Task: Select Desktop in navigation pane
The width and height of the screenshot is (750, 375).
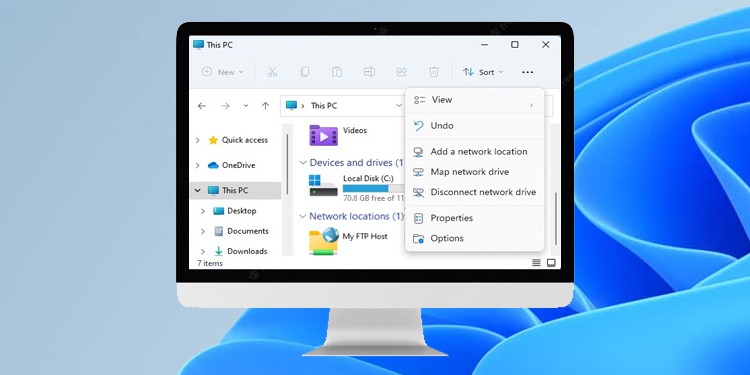Action: click(242, 211)
